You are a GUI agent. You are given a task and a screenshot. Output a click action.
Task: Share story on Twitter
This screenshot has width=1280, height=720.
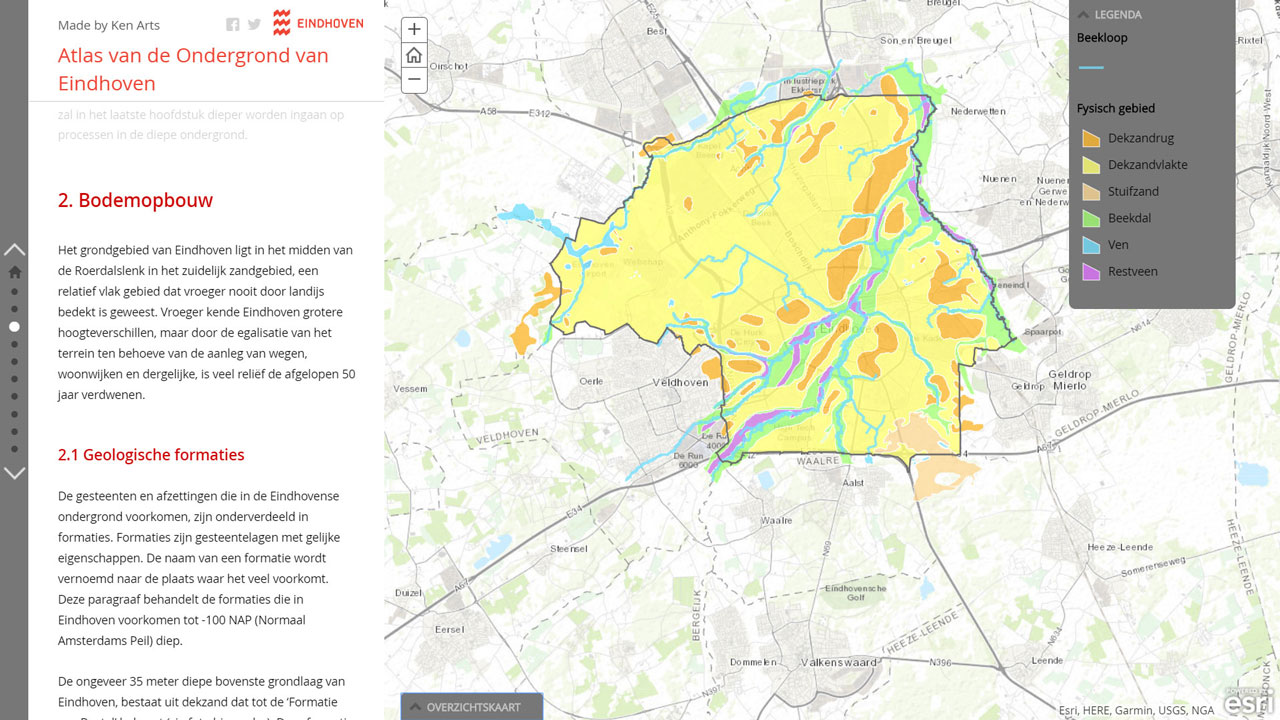[254, 25]
